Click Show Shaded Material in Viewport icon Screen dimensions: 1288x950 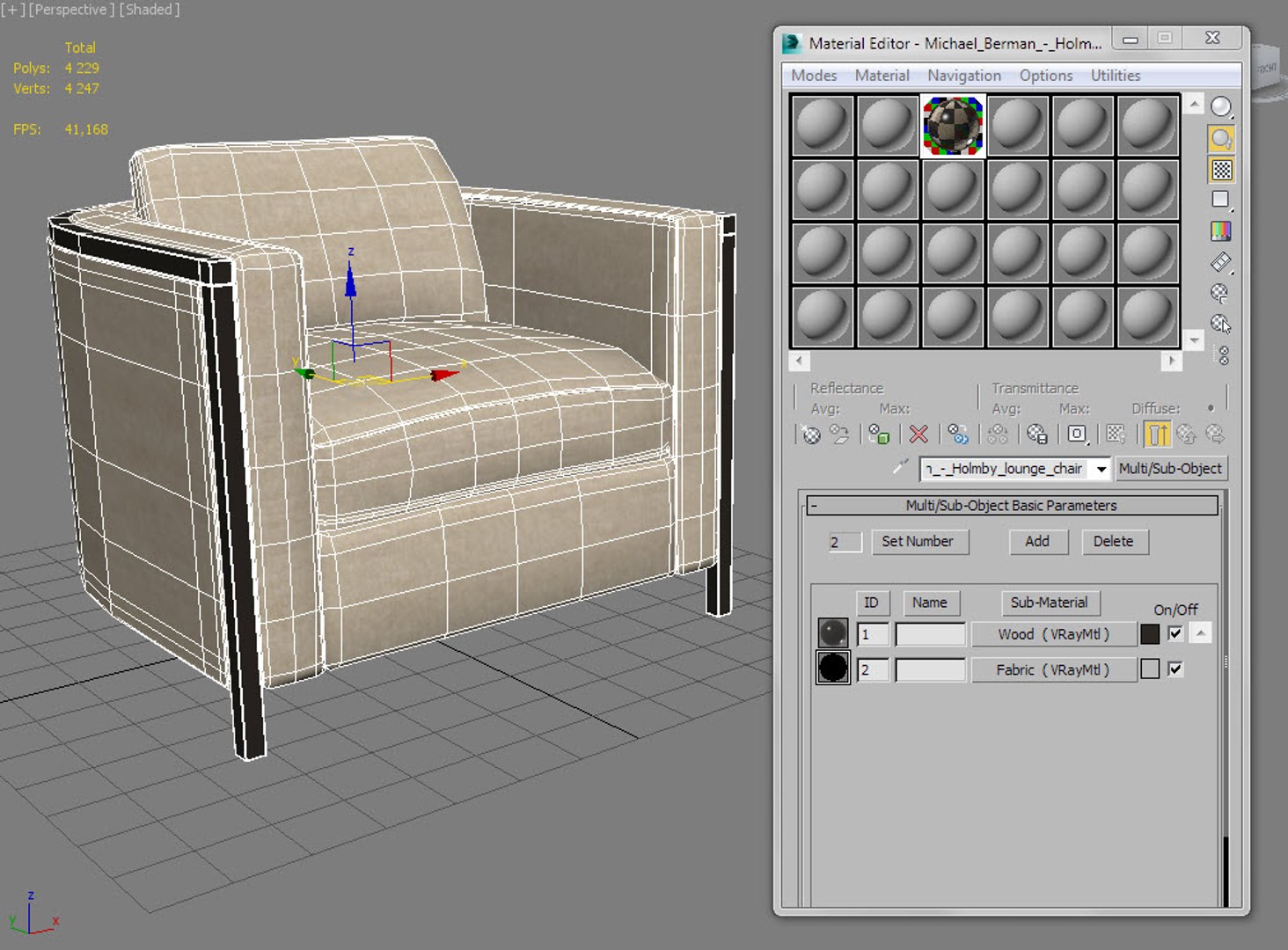[1116, 434]
